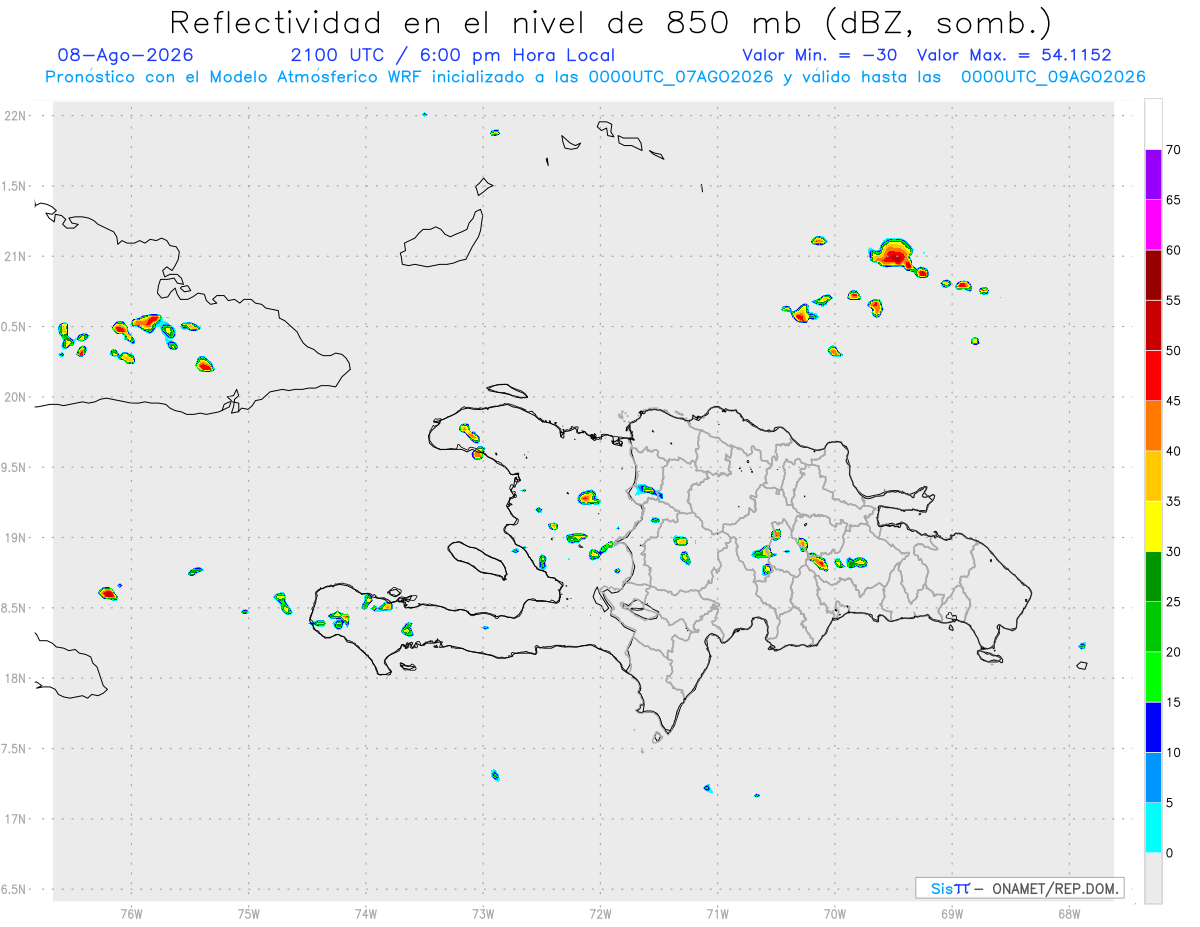
Task: Click the '74W' longitude axis label
Action: pyautogui.click(x=366, y=913)
